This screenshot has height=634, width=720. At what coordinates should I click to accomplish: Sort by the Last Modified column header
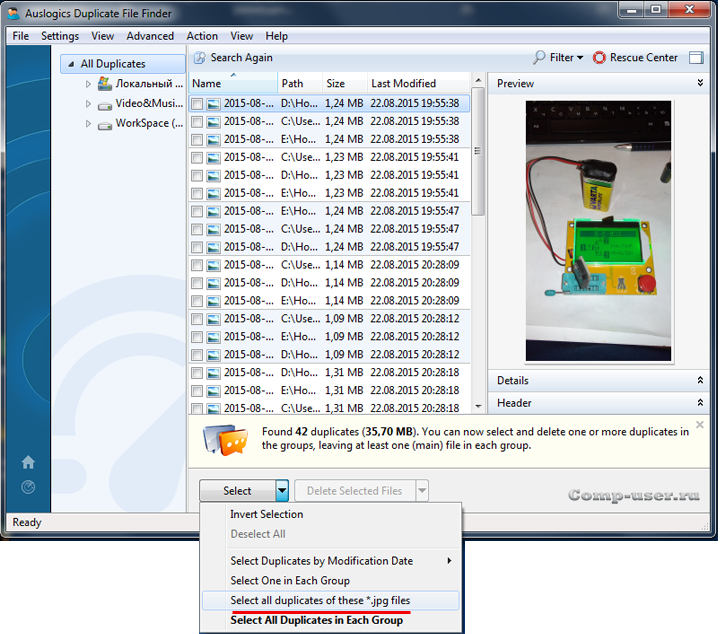[419, 84]
